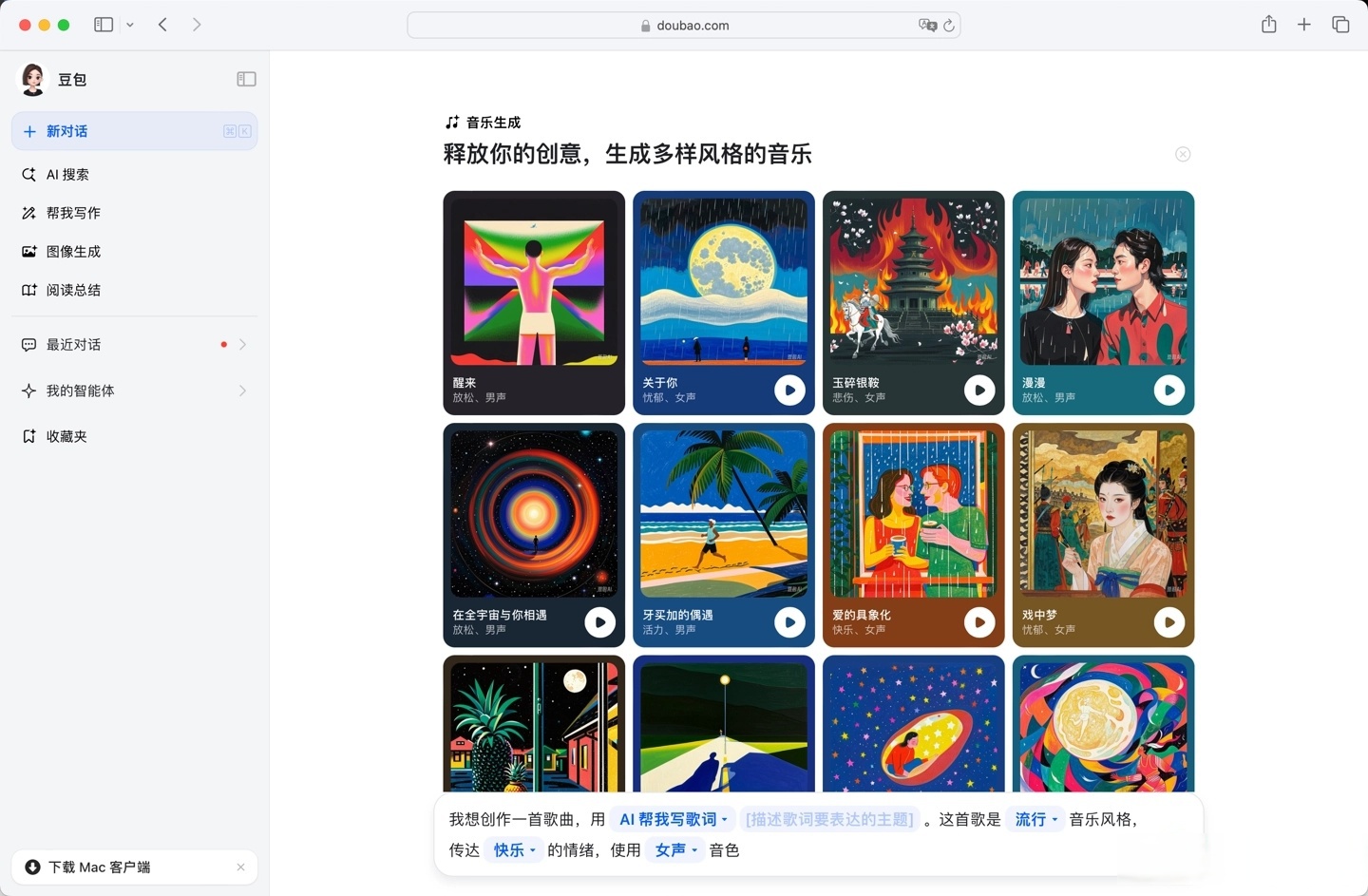Open the 阅读总结 reading summary tool
The height and width of the screenshot is (896, 1368).
tap(71, 290)
